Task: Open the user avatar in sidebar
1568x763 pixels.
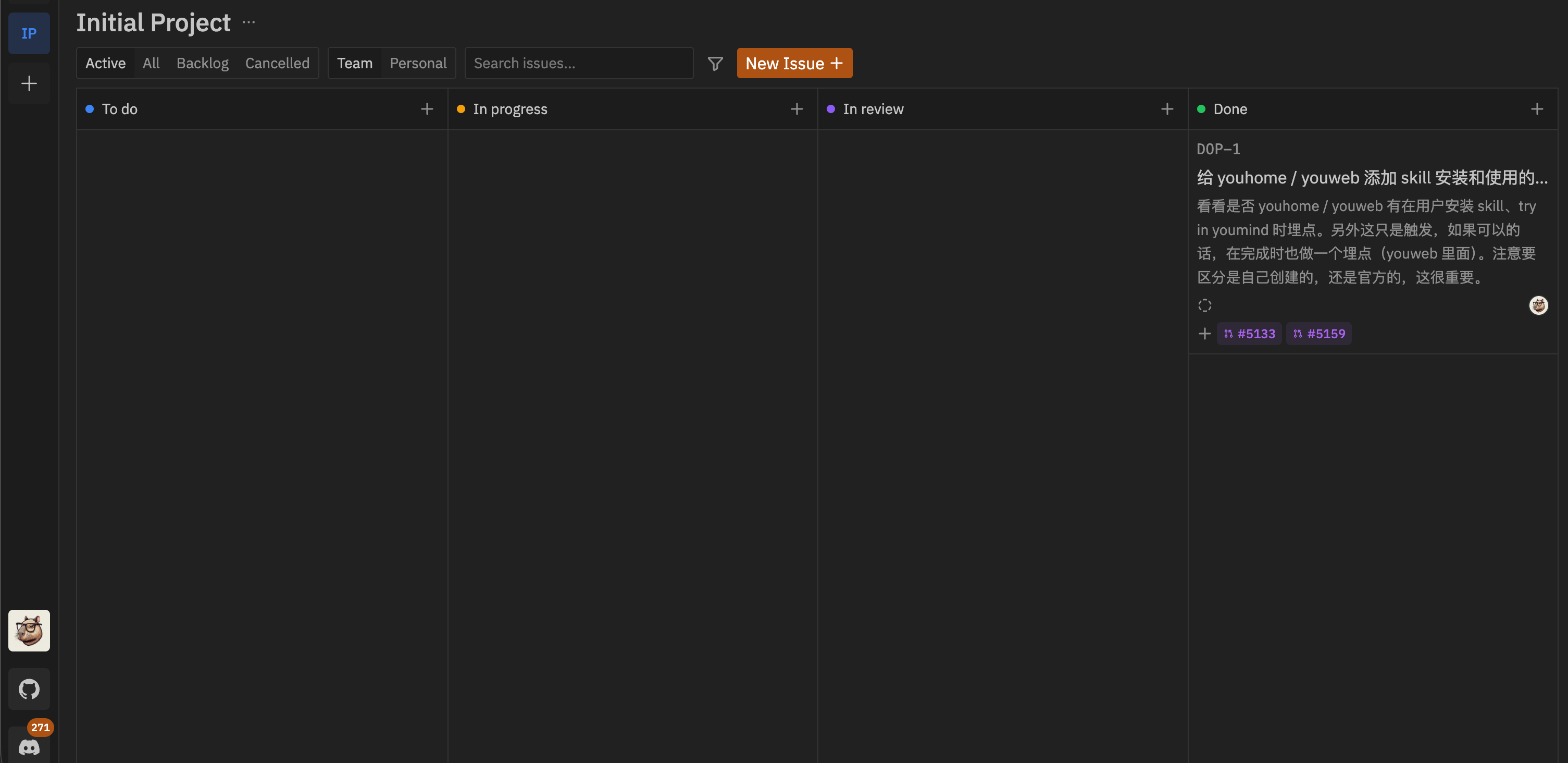Action: pyautogui.click(x=29, y=630)
